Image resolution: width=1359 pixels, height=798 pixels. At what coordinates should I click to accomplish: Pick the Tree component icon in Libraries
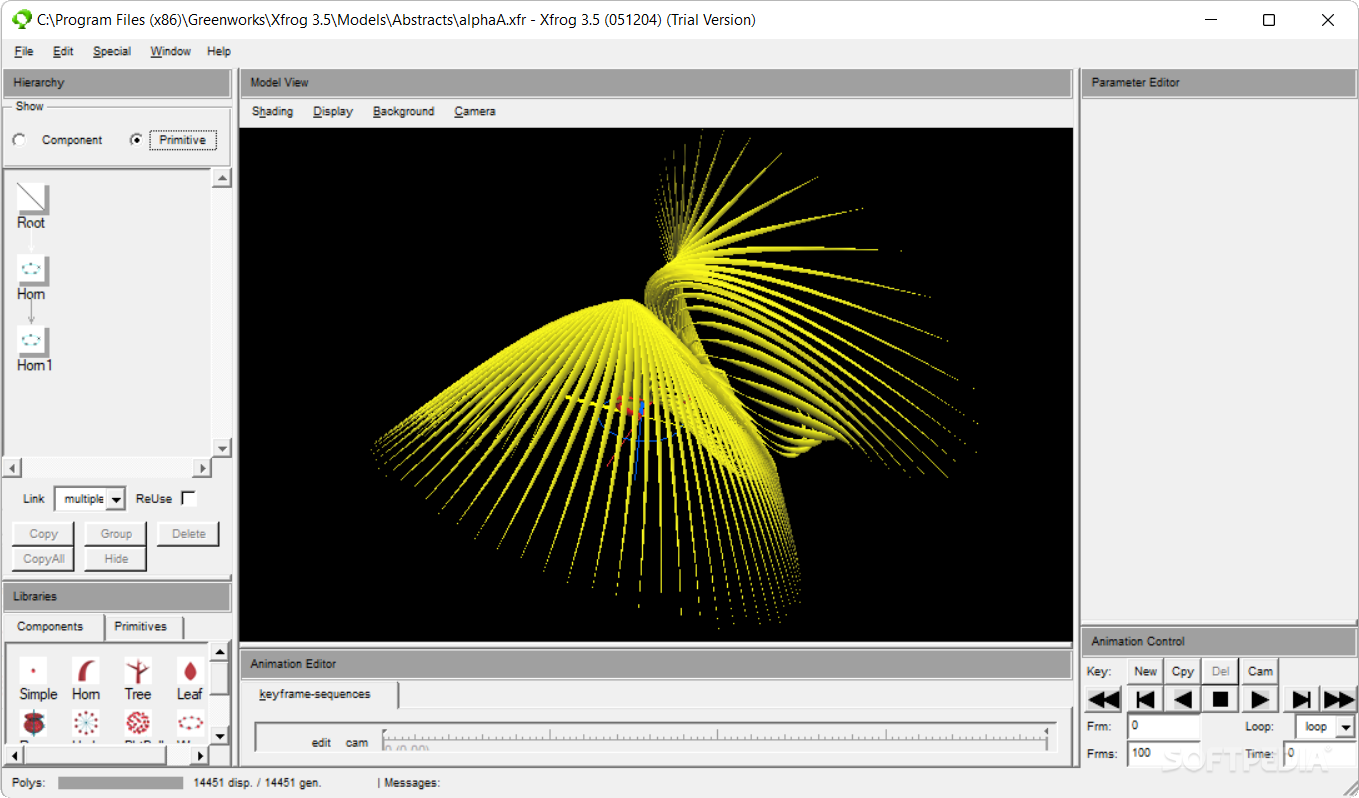(x=138, y=670)
